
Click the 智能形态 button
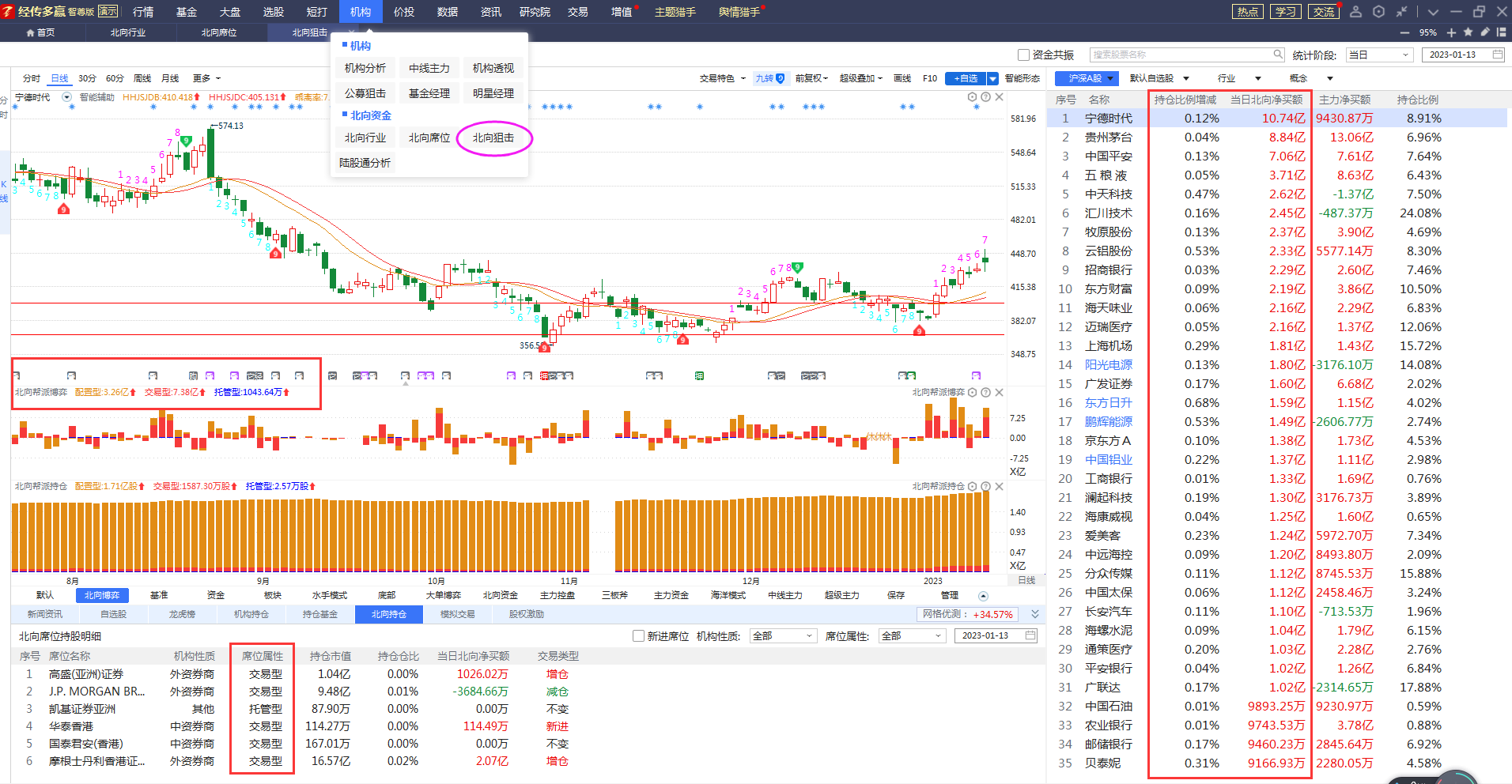coord(1022,78)
